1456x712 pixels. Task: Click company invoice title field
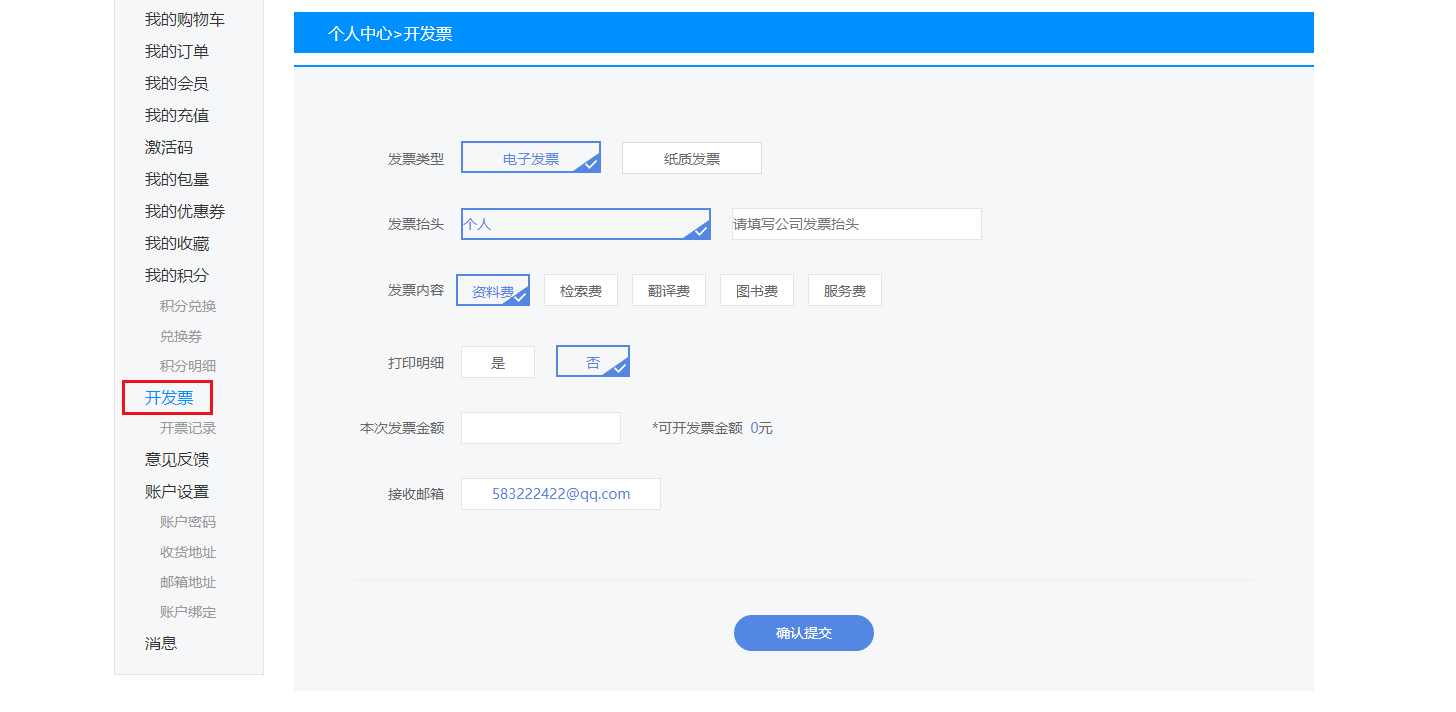tap(856, 224)
